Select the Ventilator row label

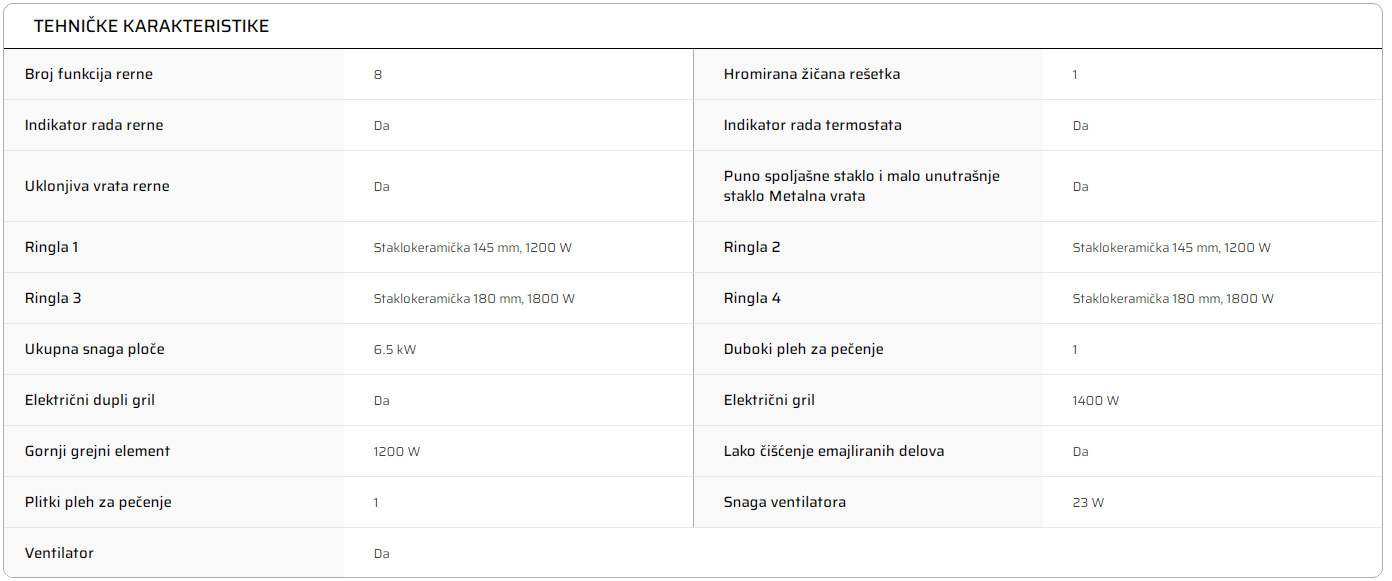point(59,553)
